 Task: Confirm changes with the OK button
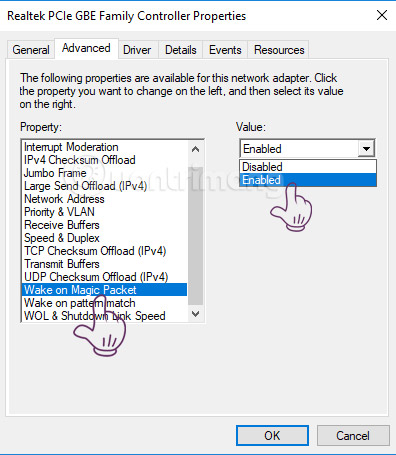(x=272, y=435)
